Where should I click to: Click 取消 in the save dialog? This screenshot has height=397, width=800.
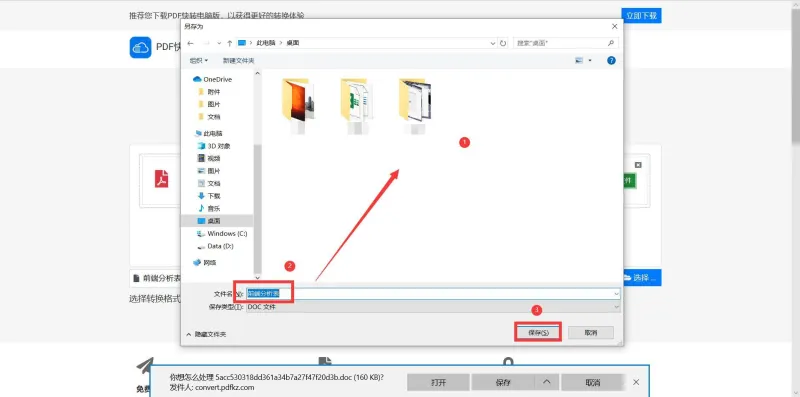(590, 333)
